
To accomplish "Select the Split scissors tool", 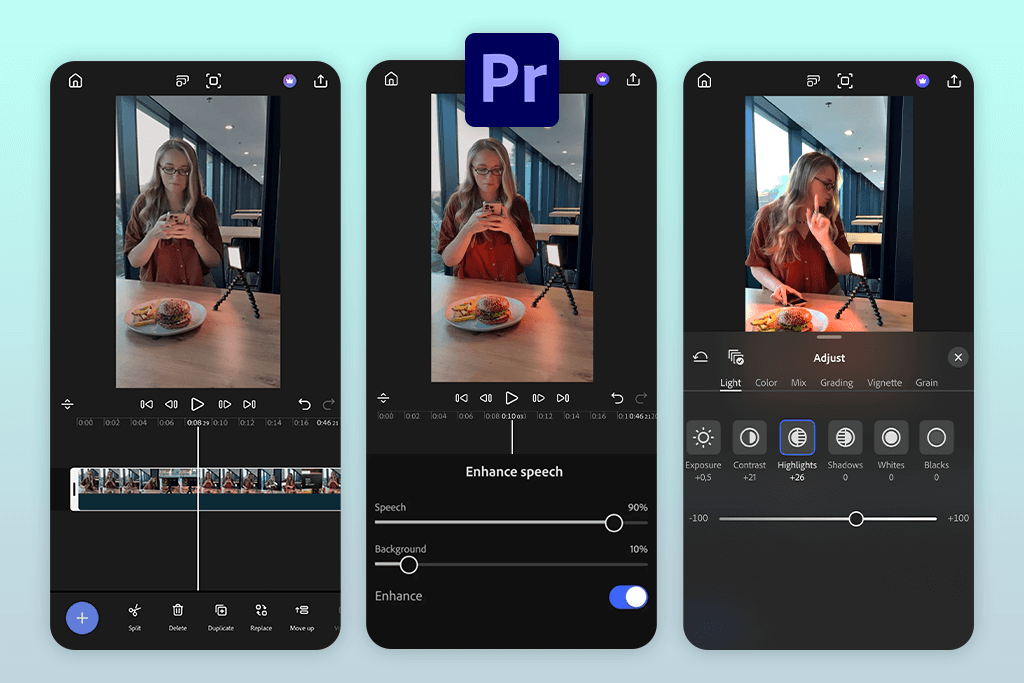I will pyautogui.click(x=135, y=617).
